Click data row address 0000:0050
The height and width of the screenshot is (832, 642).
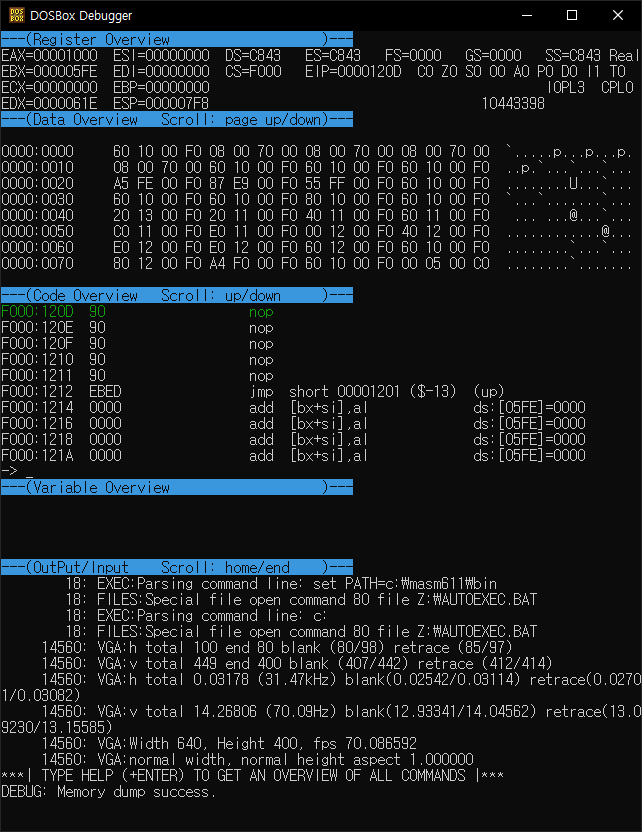pos(38,231)
